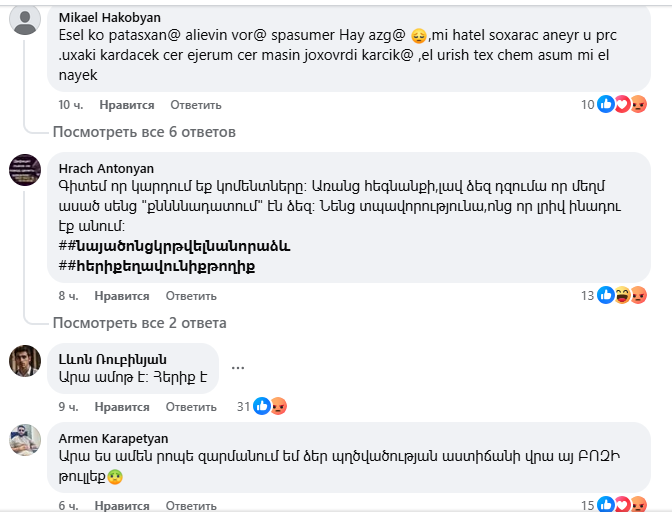Open three-dots menu beside Լևոն Ռուբինյան's comment
Screen dimensions: 672x517
(x=238, y=367)
